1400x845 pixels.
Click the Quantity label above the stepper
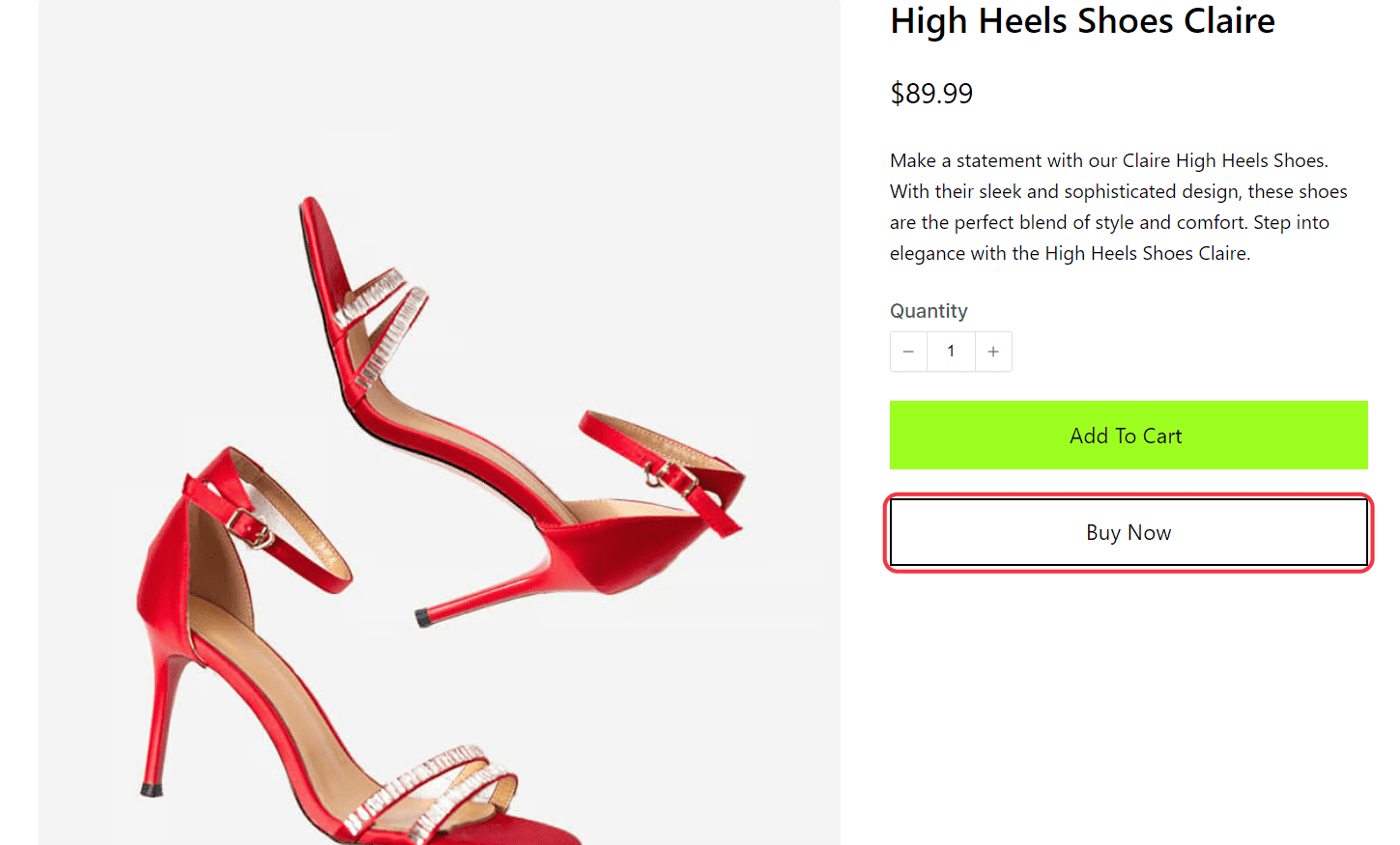tap(928, 311)
